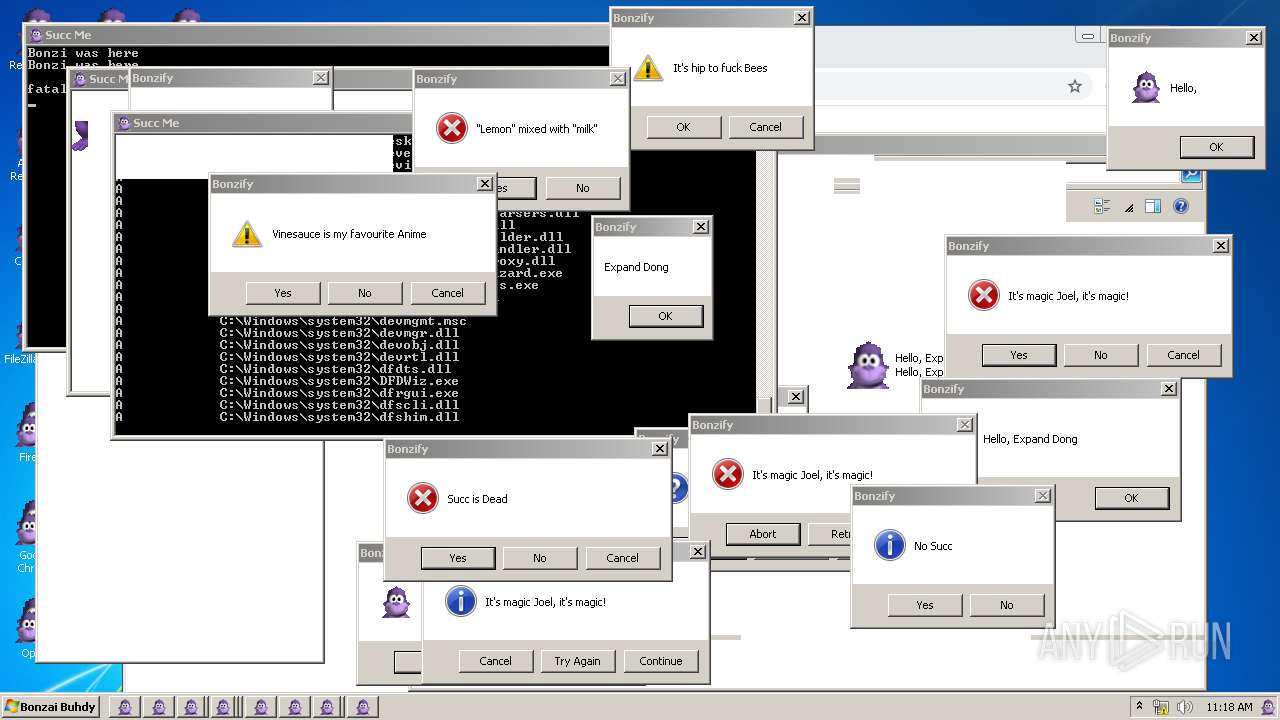Click the blue info icon beside No Succ
1280x720 pixels.
[890, 545]
